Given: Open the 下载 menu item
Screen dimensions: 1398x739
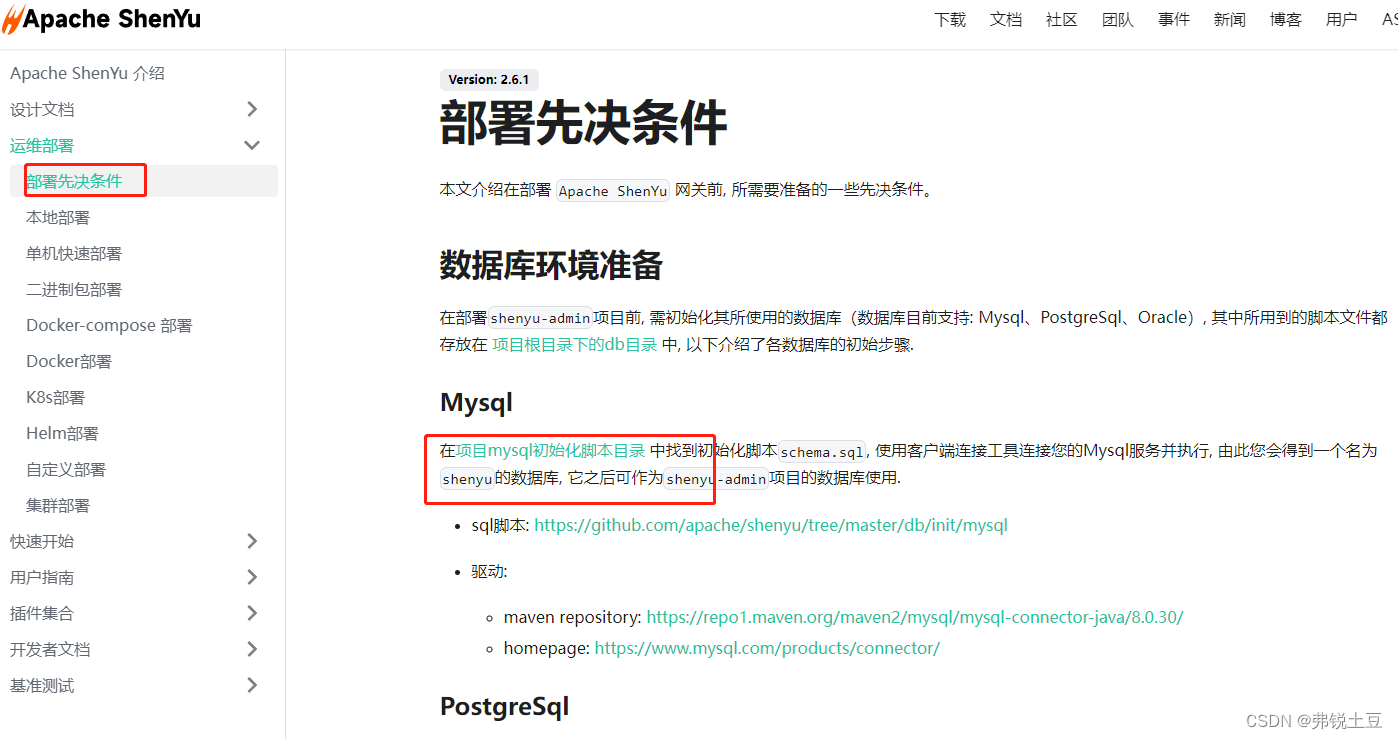Looking at the screenshot, I should [x=949, y=18].
